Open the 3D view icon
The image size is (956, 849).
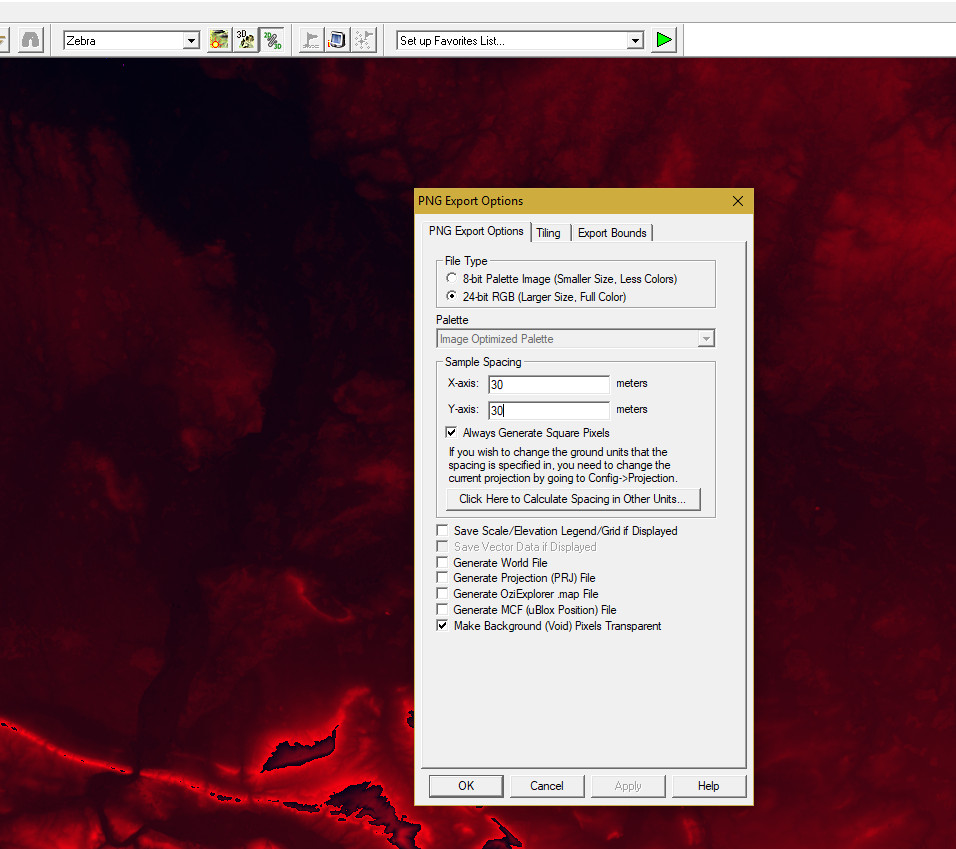[246, 40]
